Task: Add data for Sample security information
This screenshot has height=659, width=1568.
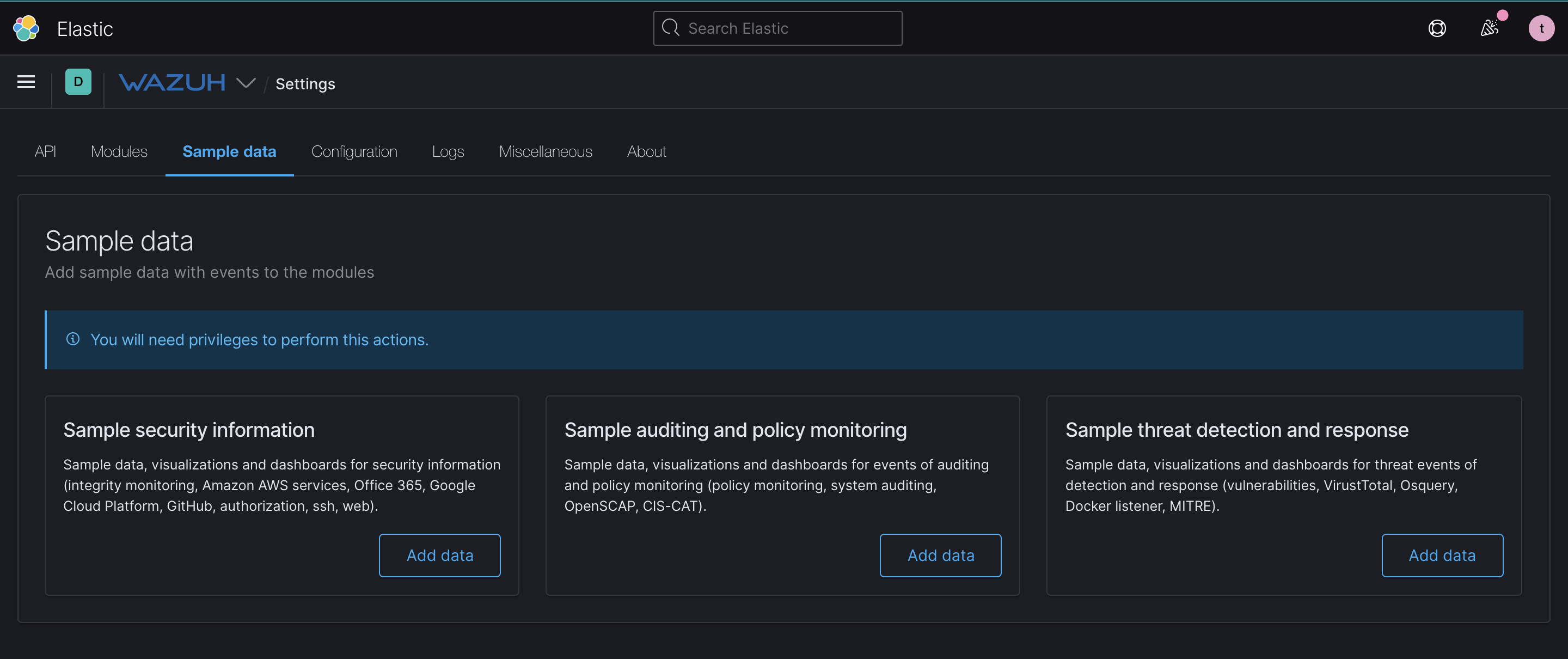Action: pyautogui.click(x=439, y=556)
